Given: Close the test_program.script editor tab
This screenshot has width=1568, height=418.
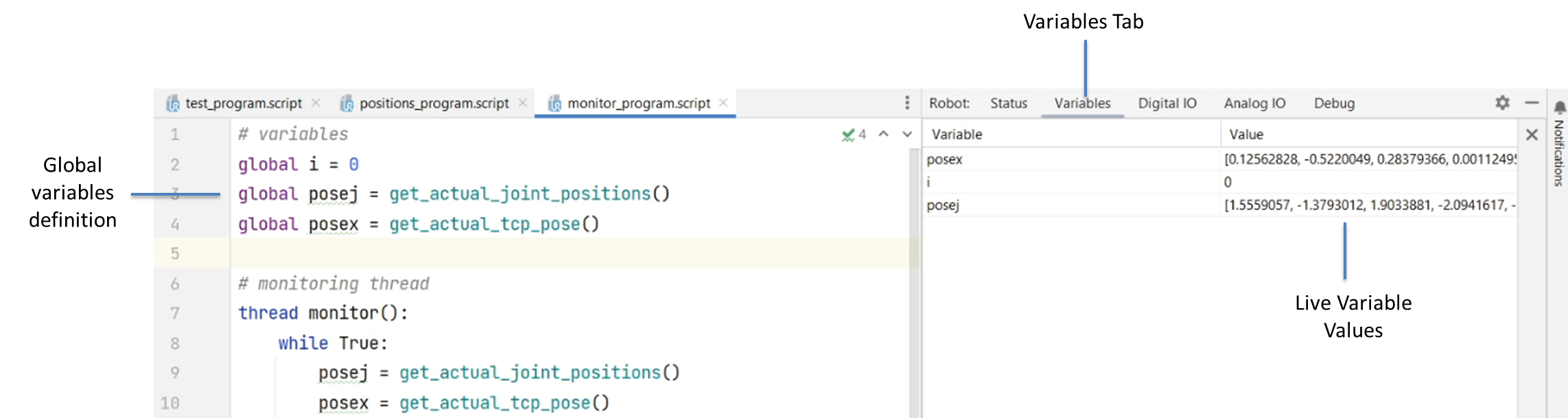Looking at the screenshot, I should [316, 103].
